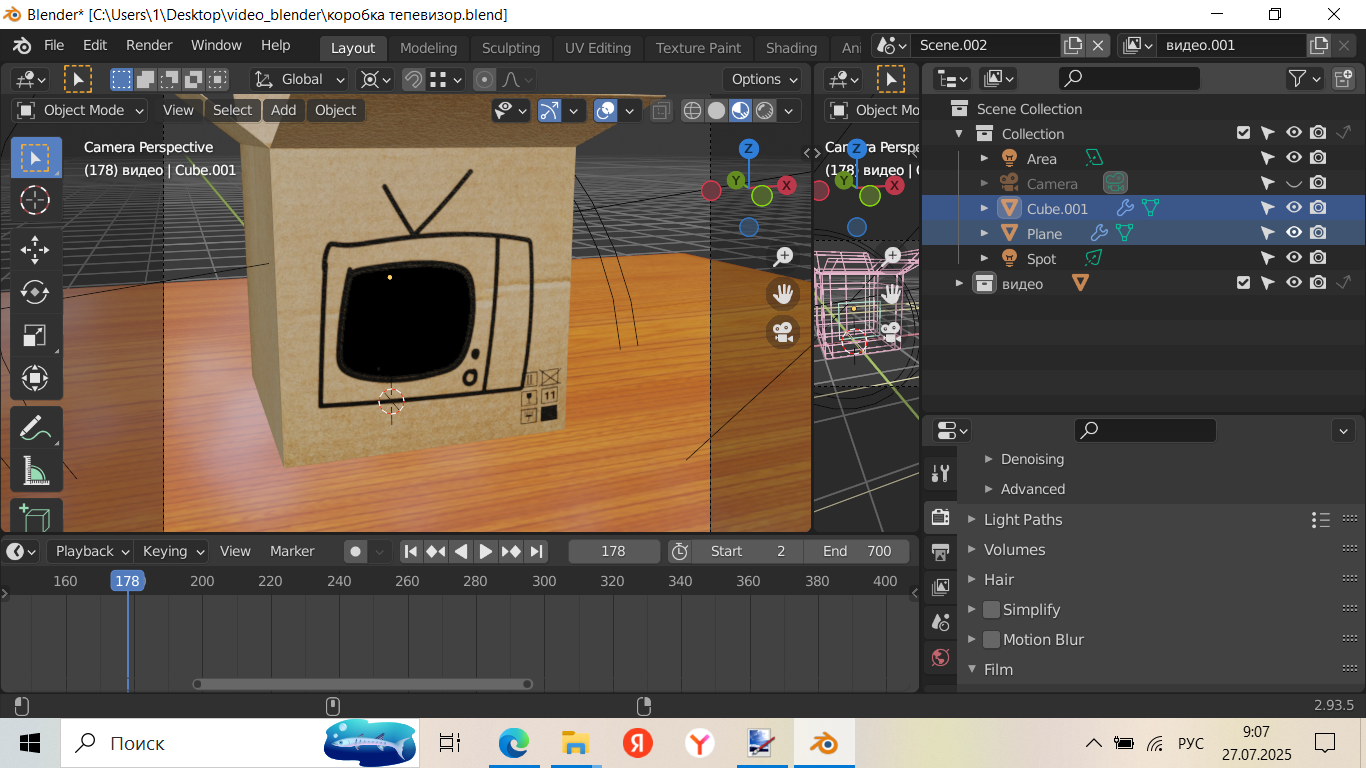The height and width of the screenshot is (768, 1366).
Task: Expand the Light Paths panel
Action: pyautogui.click(x=1022, y=519)
